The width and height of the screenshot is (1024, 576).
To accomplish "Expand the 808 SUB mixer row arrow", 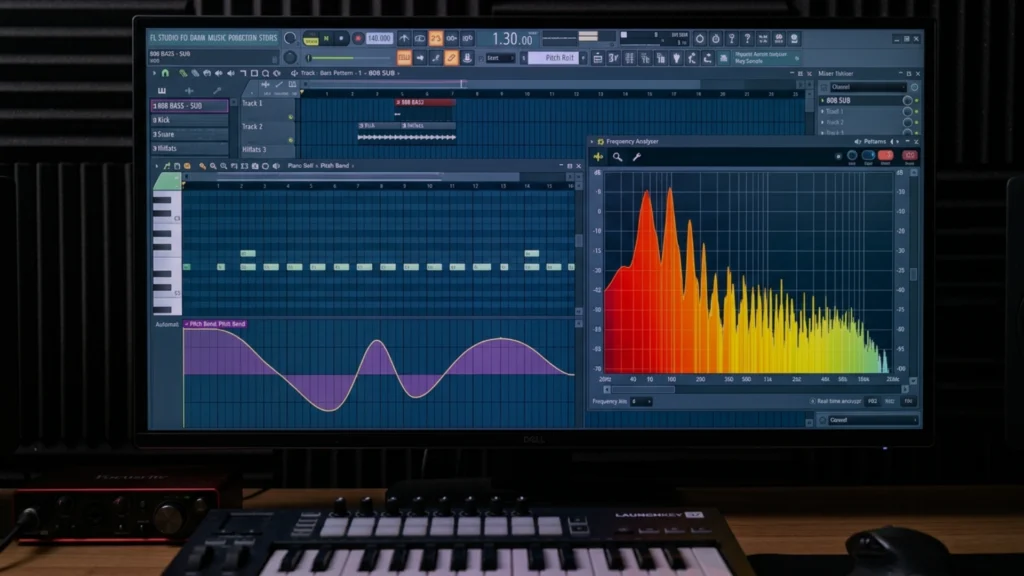I will tap(822, 101).
